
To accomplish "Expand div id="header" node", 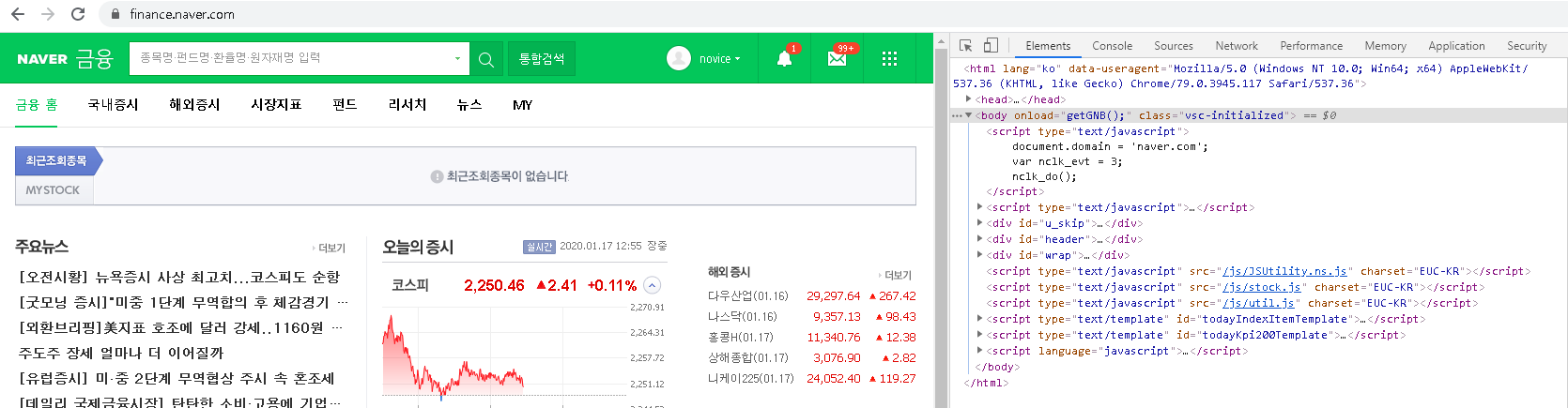I will pos(980,239).
